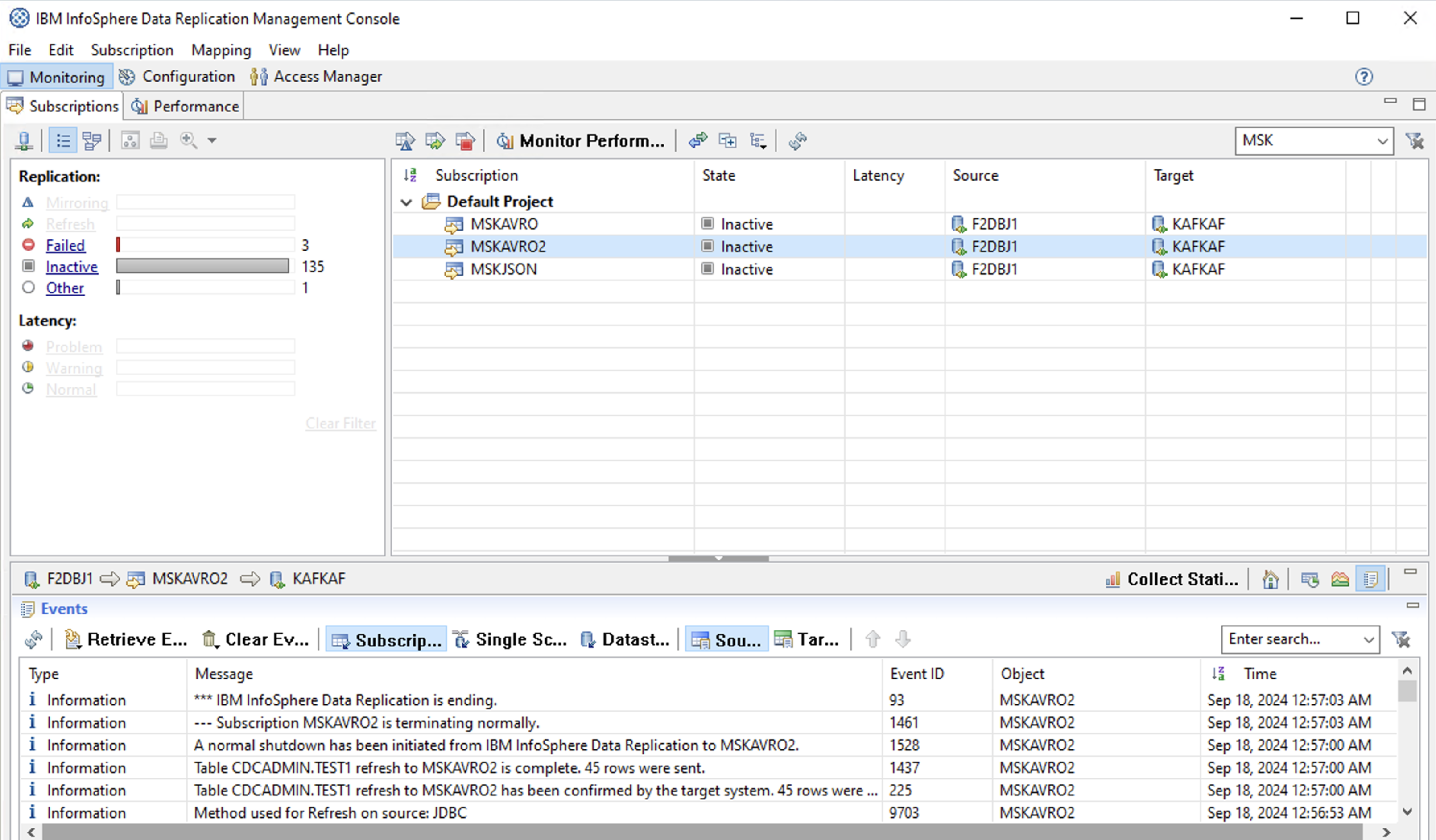The image size is (1436, 840).
Task: Click the red End Replication icon
Action: coord(465,141)
